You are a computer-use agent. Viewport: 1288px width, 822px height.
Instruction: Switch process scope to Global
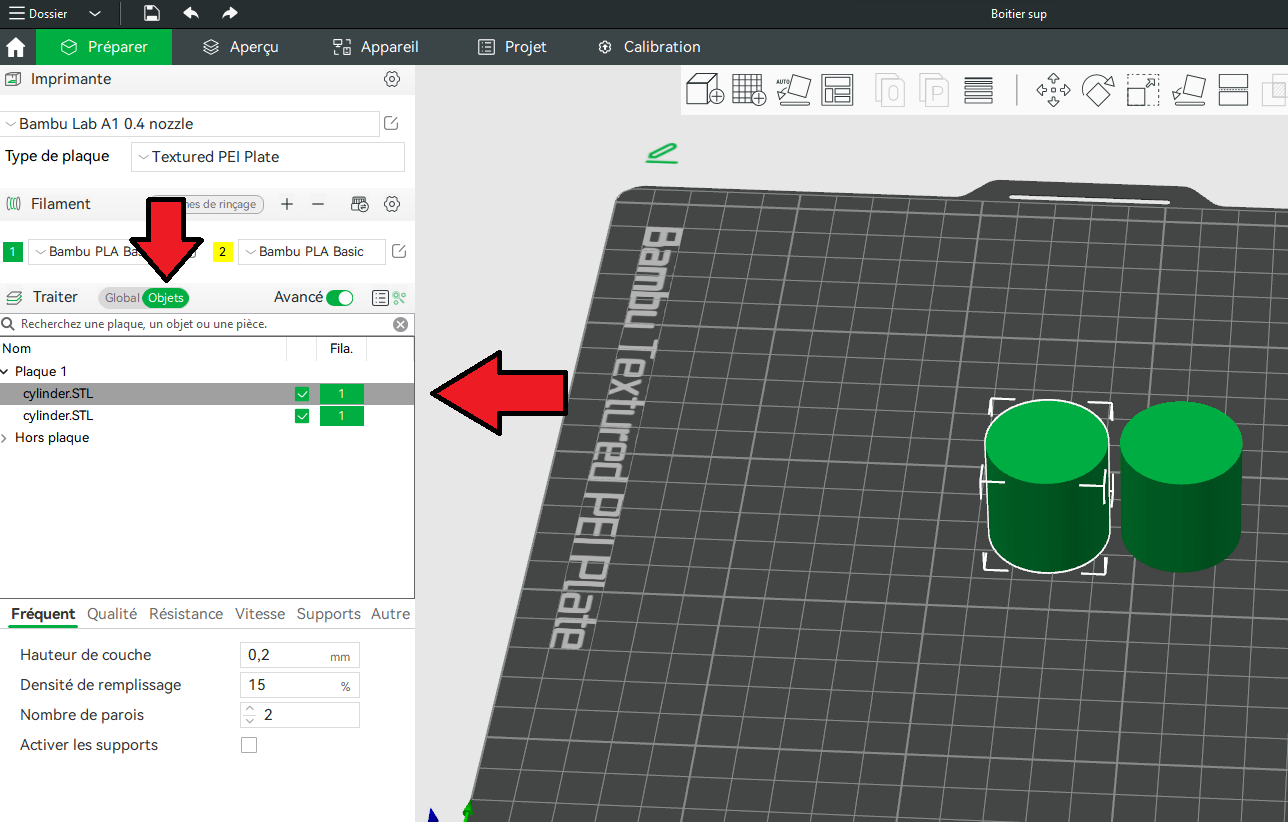pos(122,298)
